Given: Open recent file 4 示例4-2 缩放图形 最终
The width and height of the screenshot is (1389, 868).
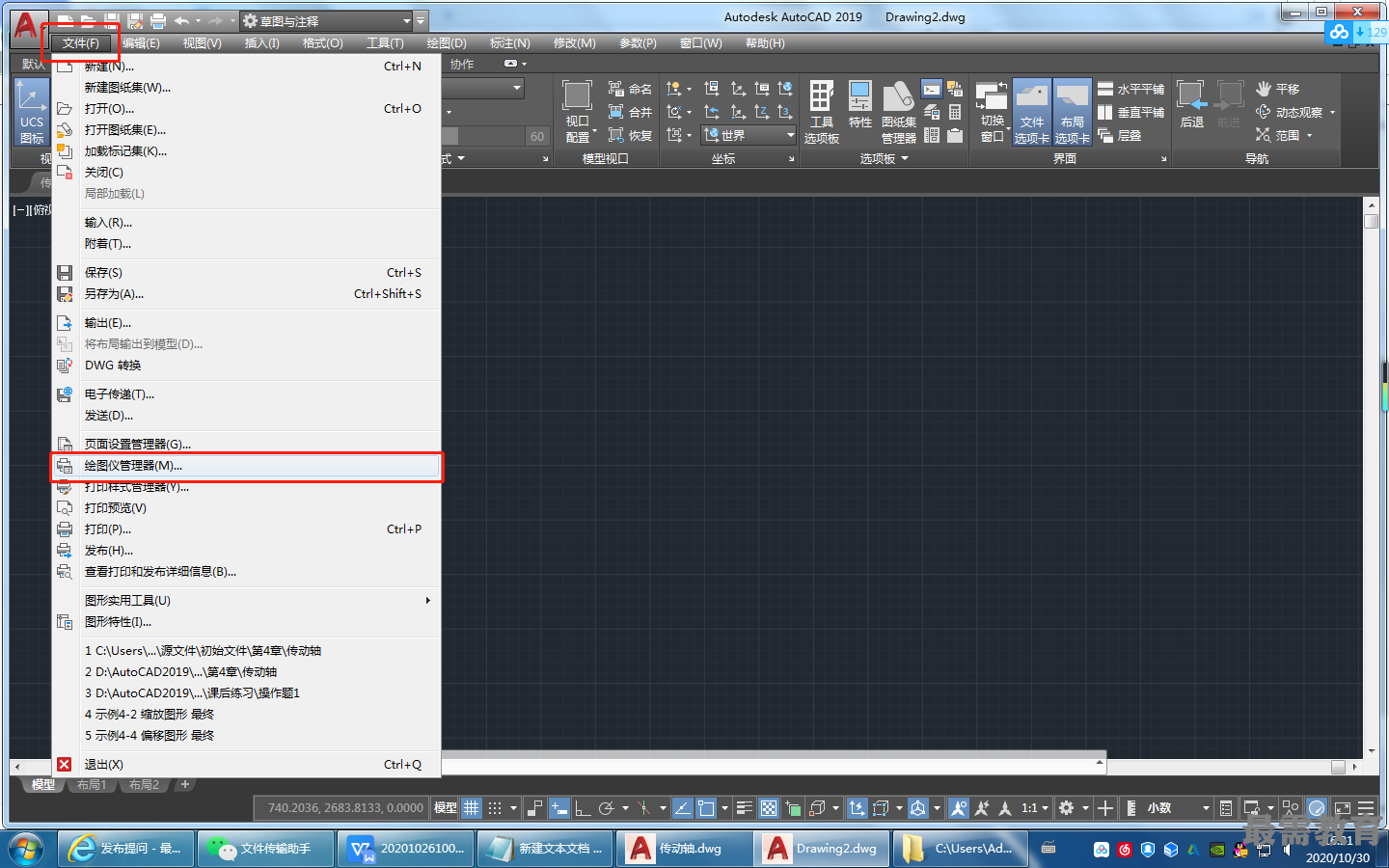Looking at the screenshot, I should tap(247, 715).
